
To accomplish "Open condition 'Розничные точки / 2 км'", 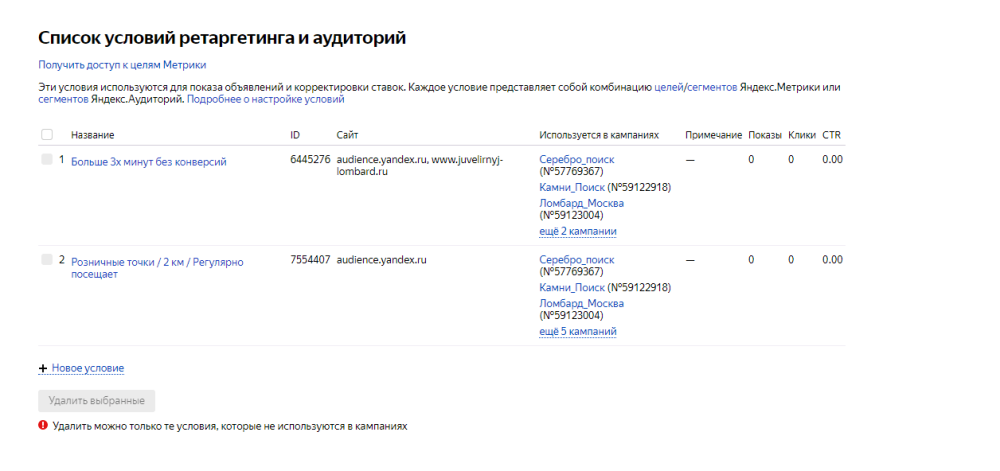I will point(156,262).
